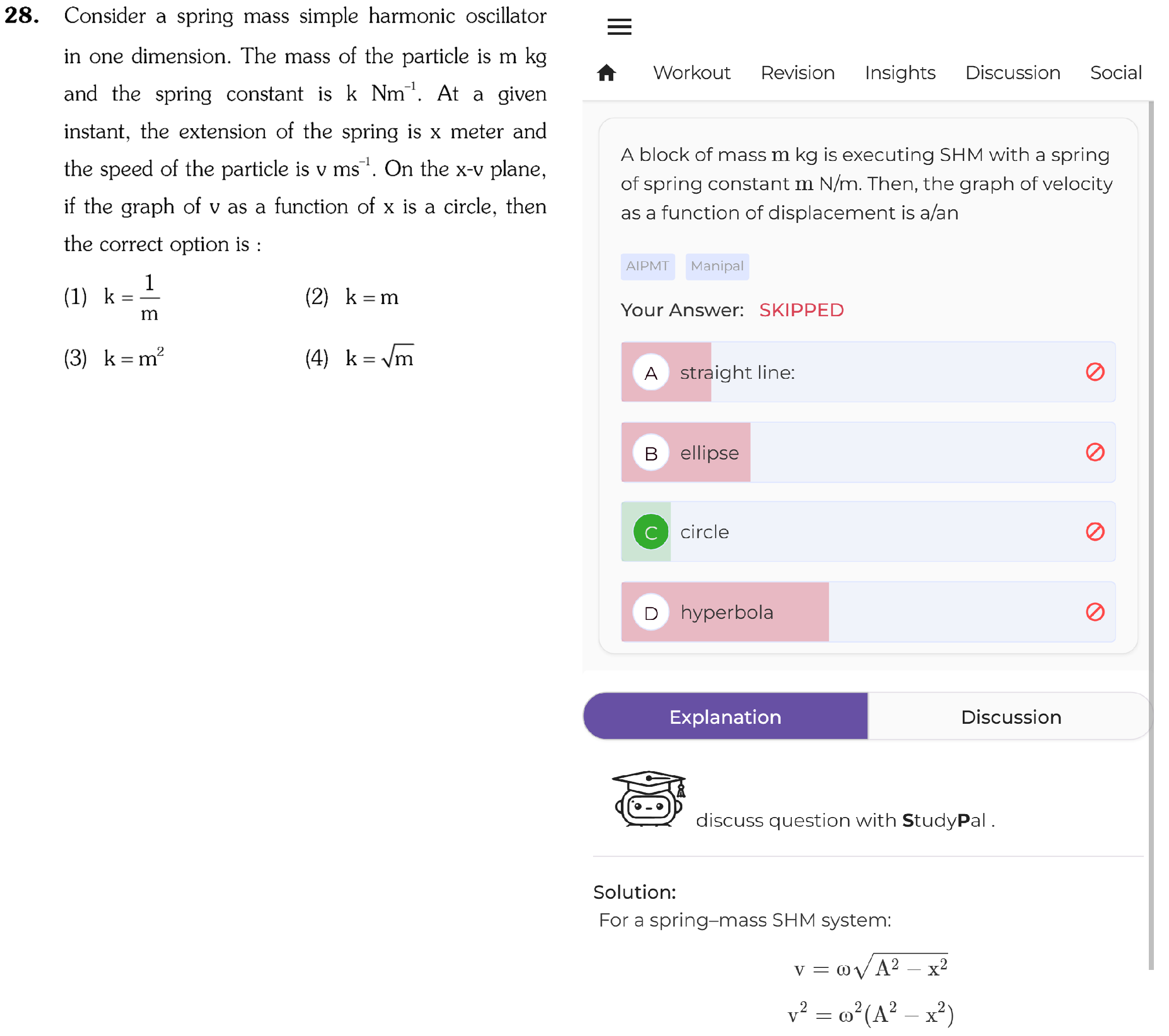Click the AIPMT tag
Viewport: 1169px width, 1036px height.
coord(648,267)
